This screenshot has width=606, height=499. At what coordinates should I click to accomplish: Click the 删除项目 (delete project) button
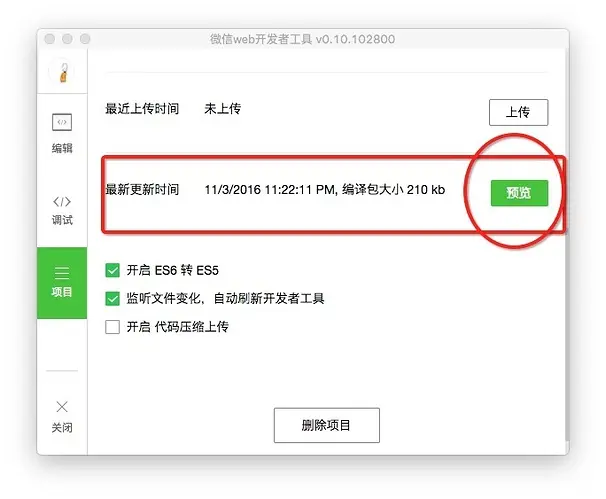coord(327,425)
